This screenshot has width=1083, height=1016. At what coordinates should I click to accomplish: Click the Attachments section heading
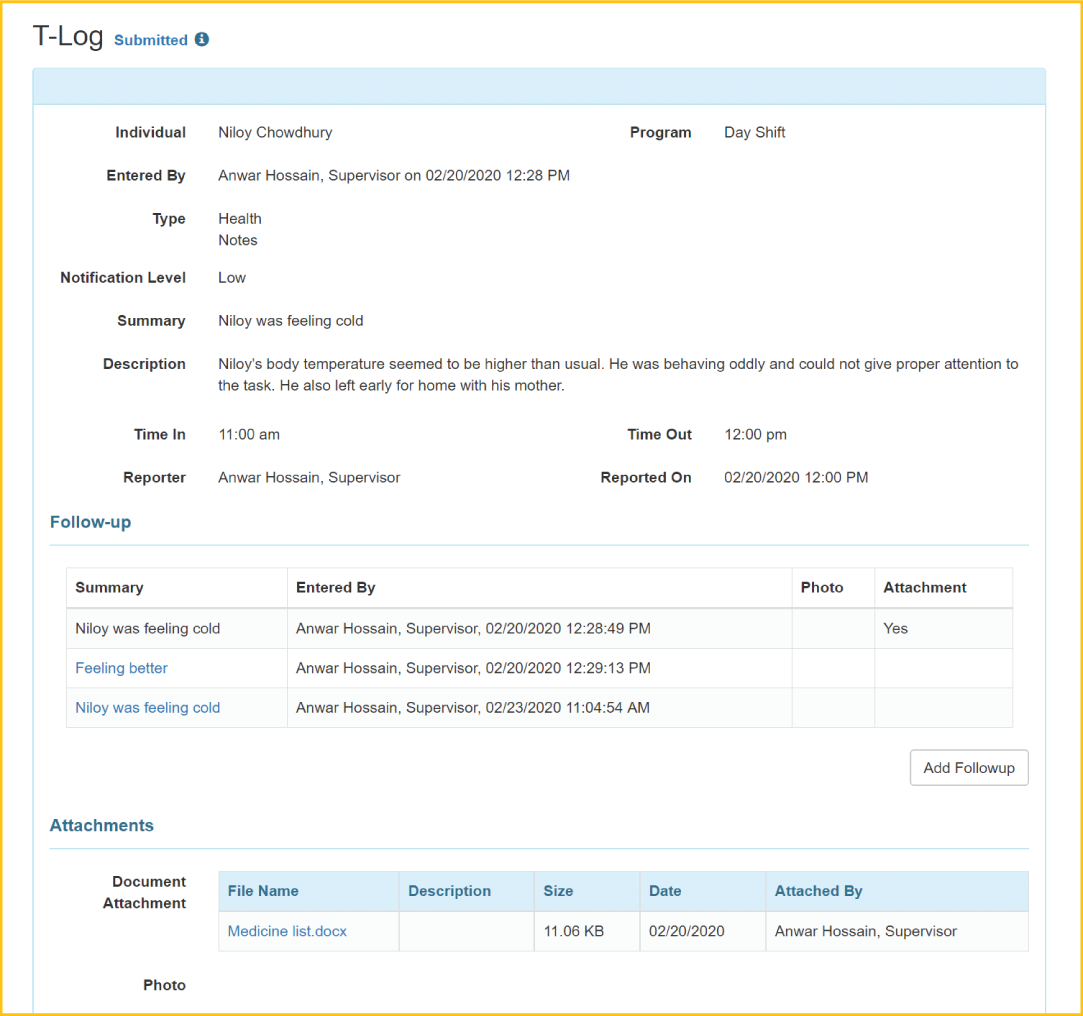(102, 825)
